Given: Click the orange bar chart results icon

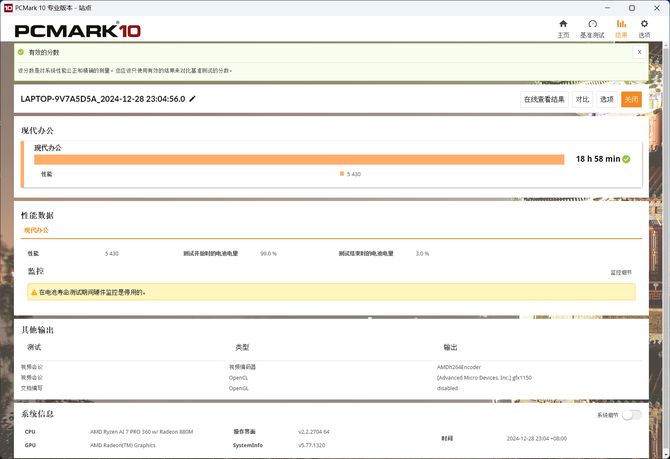Looking at the screenshot, I should (621, 24).
